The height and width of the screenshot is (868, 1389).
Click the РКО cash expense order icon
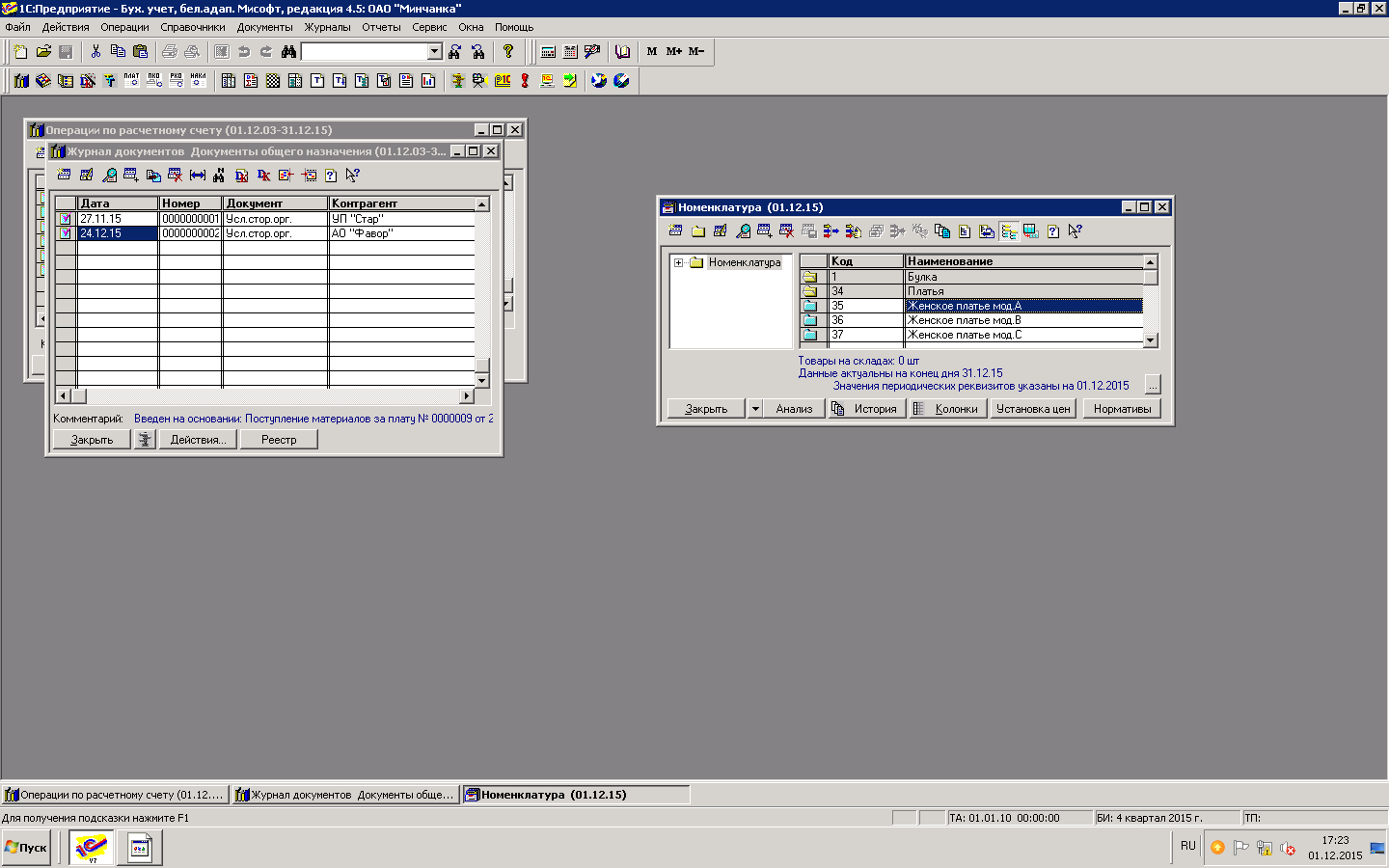click(176, 80)
